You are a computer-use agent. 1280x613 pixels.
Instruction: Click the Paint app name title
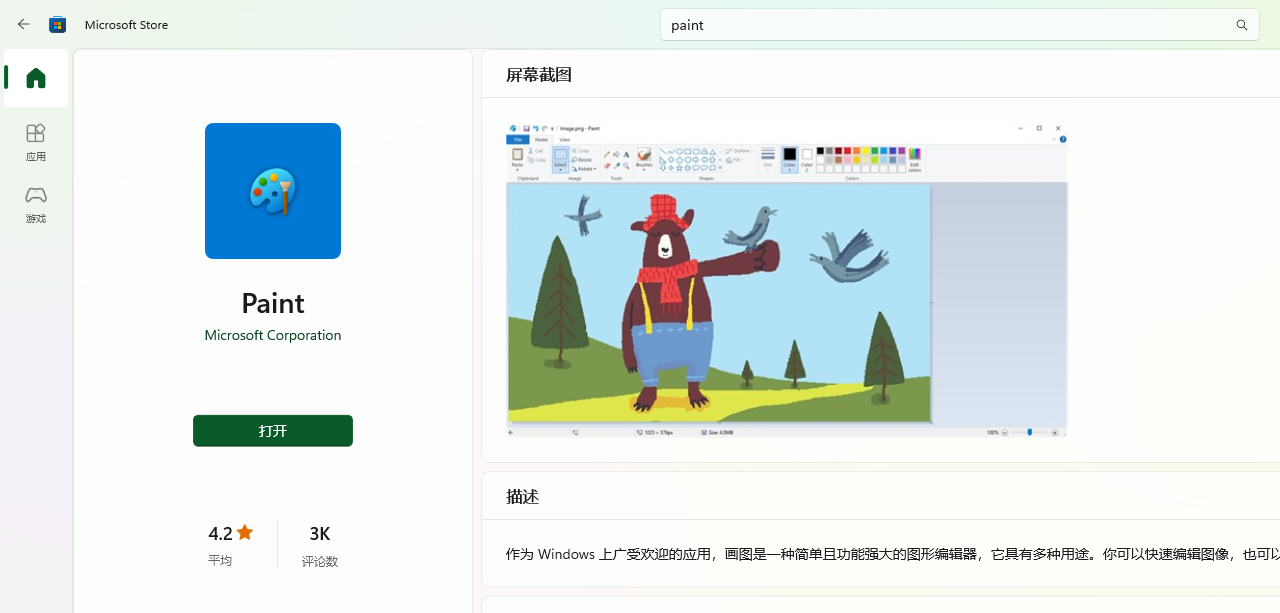click(x=273, y=302)
